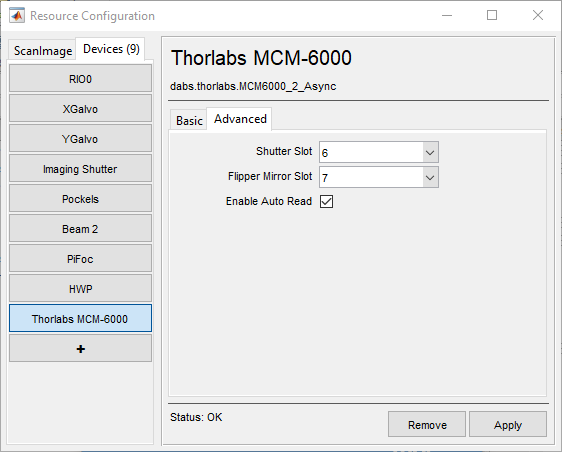This screenshot has width=562, height=452.
Task: Choose the Pockels device entry
Action: [80, 199]
